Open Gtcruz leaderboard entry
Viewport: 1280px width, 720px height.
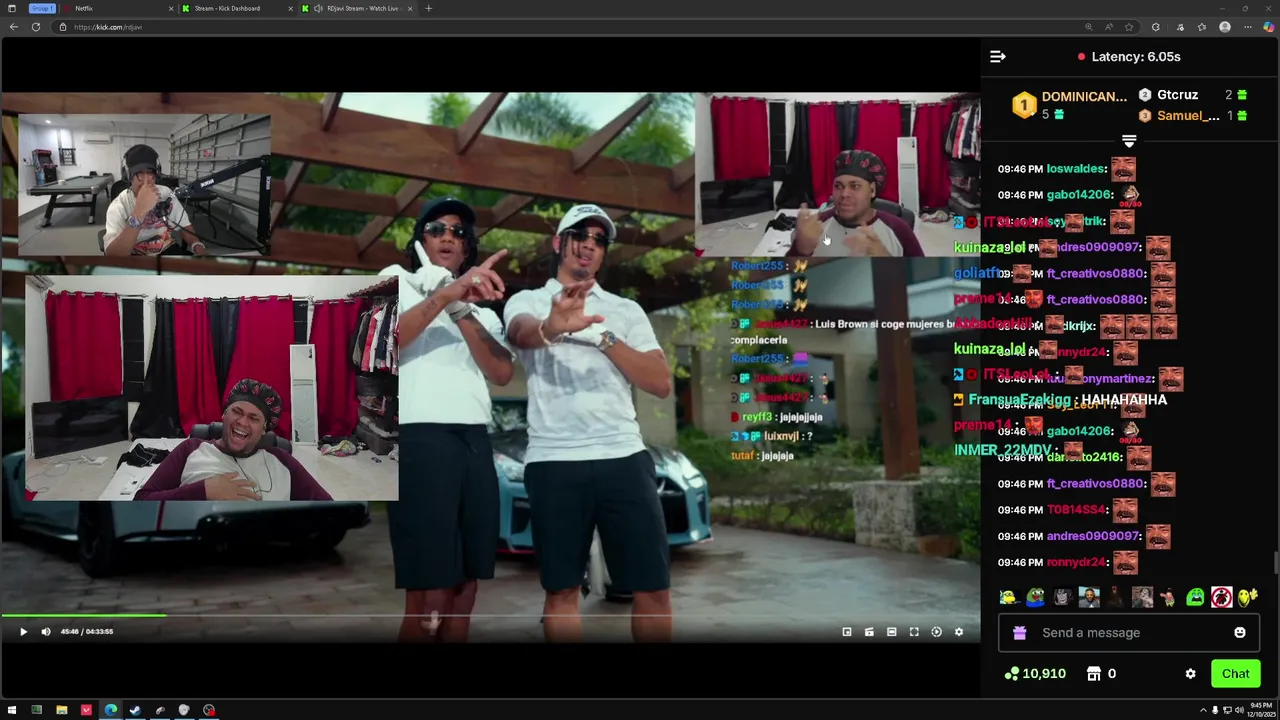coord(1193,95)
